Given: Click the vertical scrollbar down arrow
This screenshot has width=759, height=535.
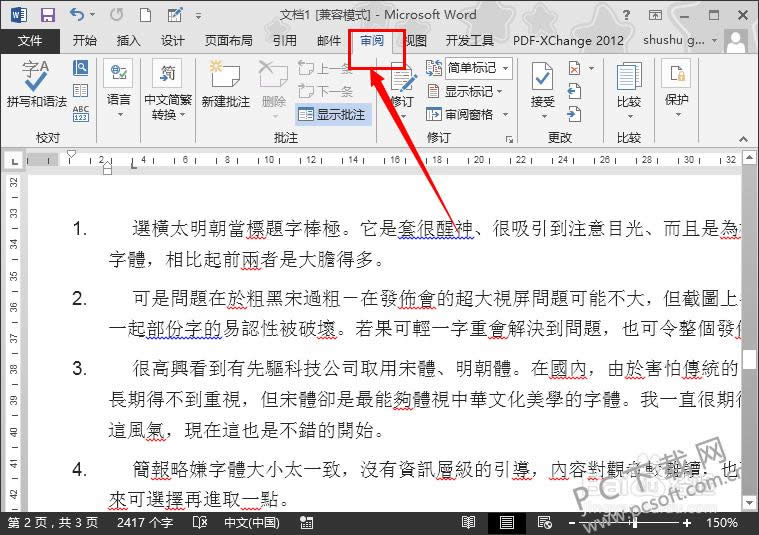Looking at the screenshot, I should (749, 504).
